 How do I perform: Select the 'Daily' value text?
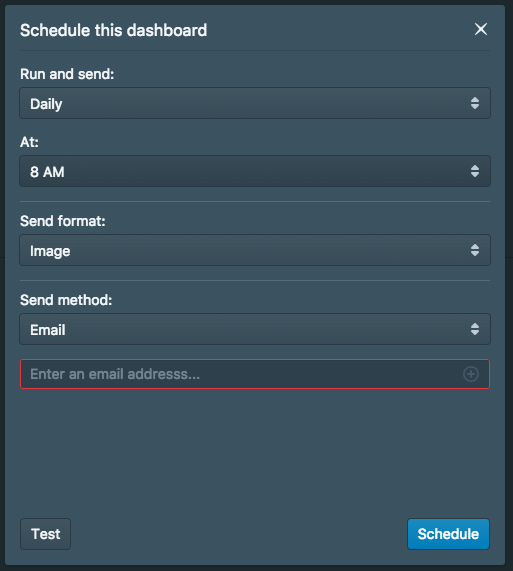tap(46, 104)
